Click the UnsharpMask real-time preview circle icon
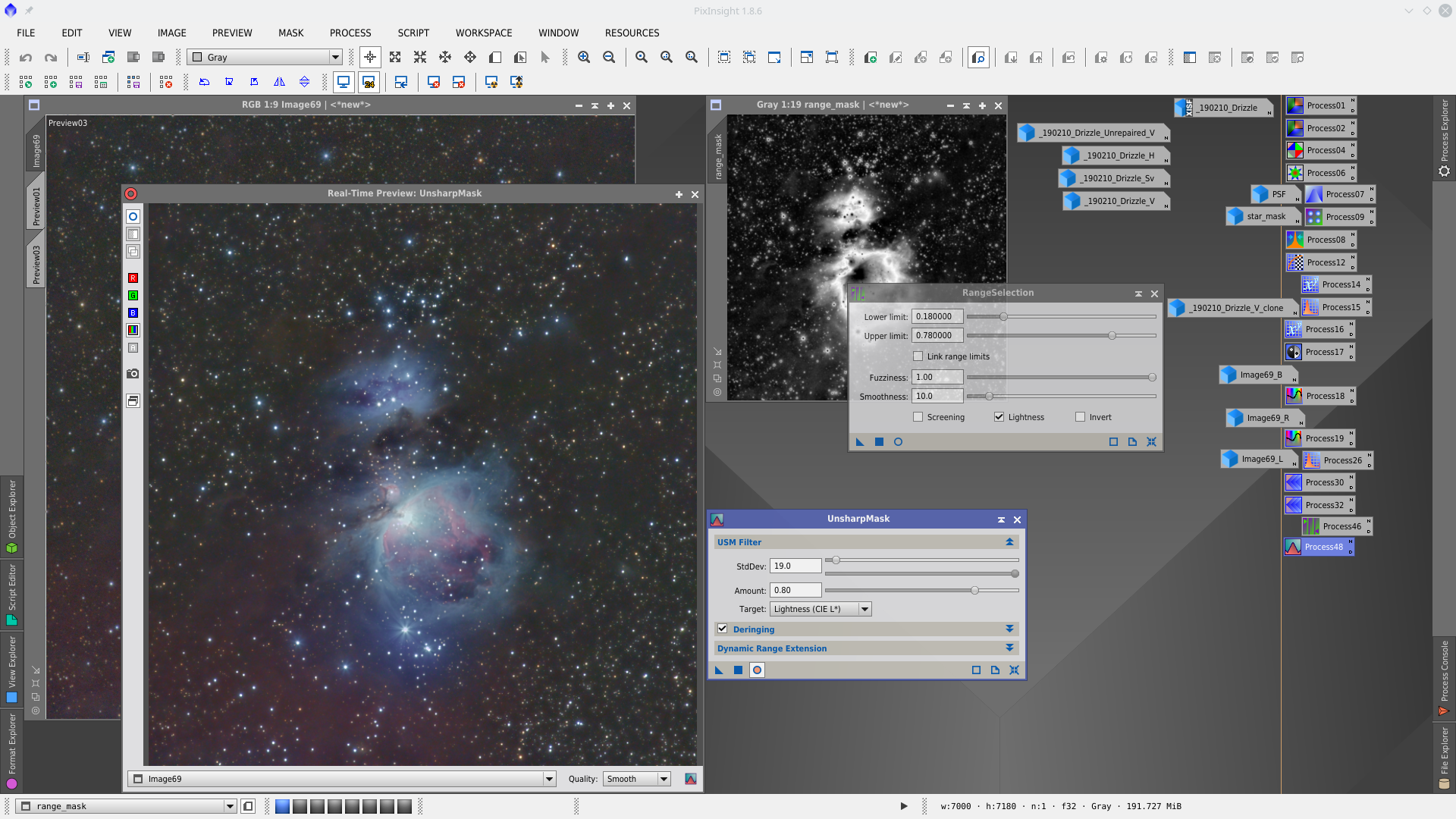 point(757,670)
